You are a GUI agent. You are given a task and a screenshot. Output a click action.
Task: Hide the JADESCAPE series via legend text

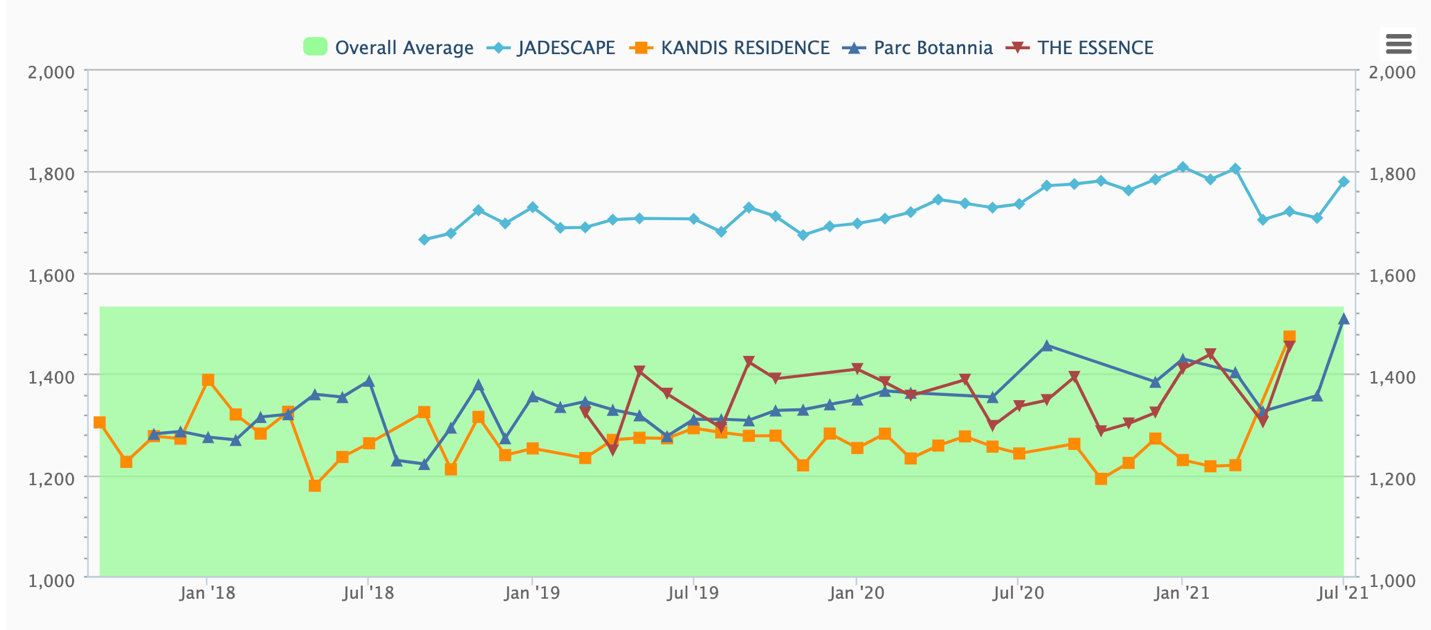[566, 48]
